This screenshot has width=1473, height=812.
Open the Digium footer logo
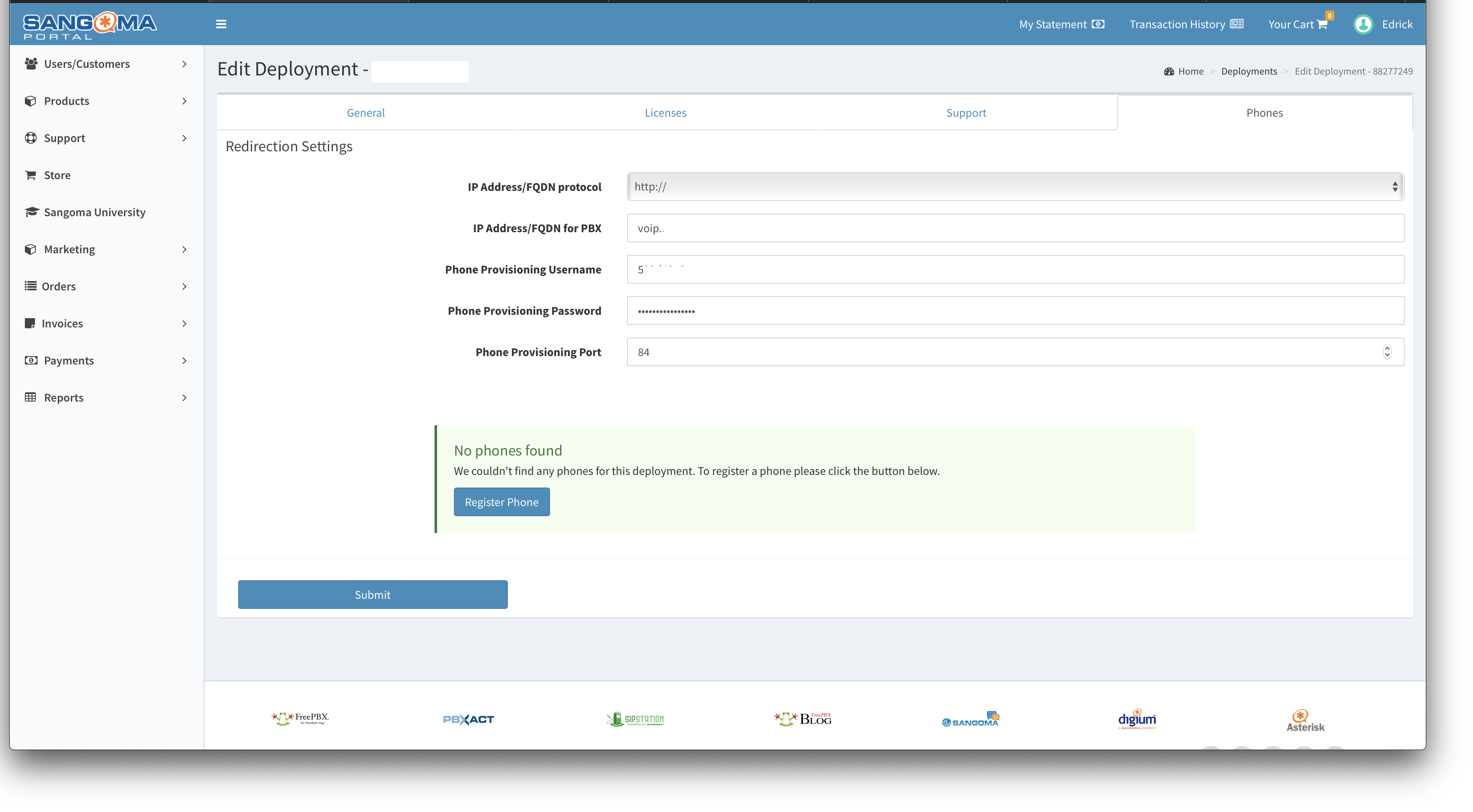point(1138,719)
